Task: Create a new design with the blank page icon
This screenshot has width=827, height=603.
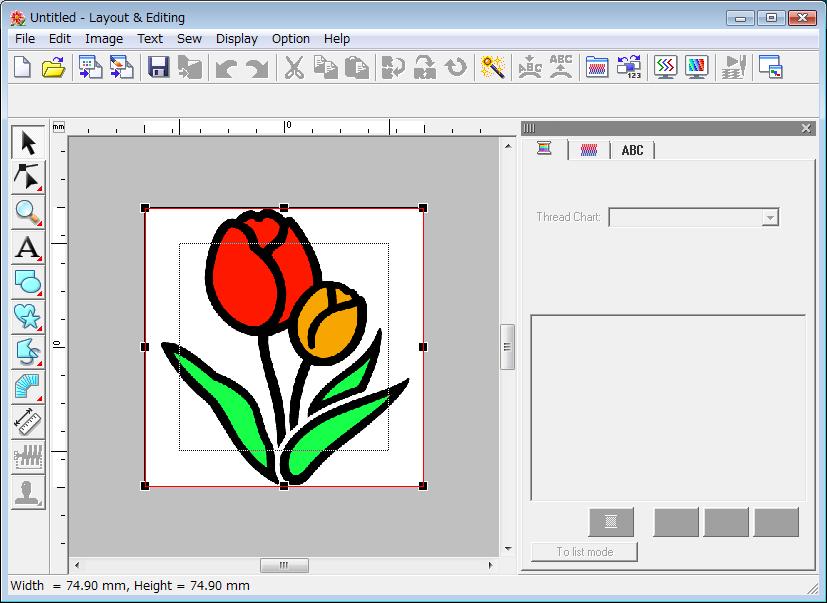Action: tap(22, 68)
